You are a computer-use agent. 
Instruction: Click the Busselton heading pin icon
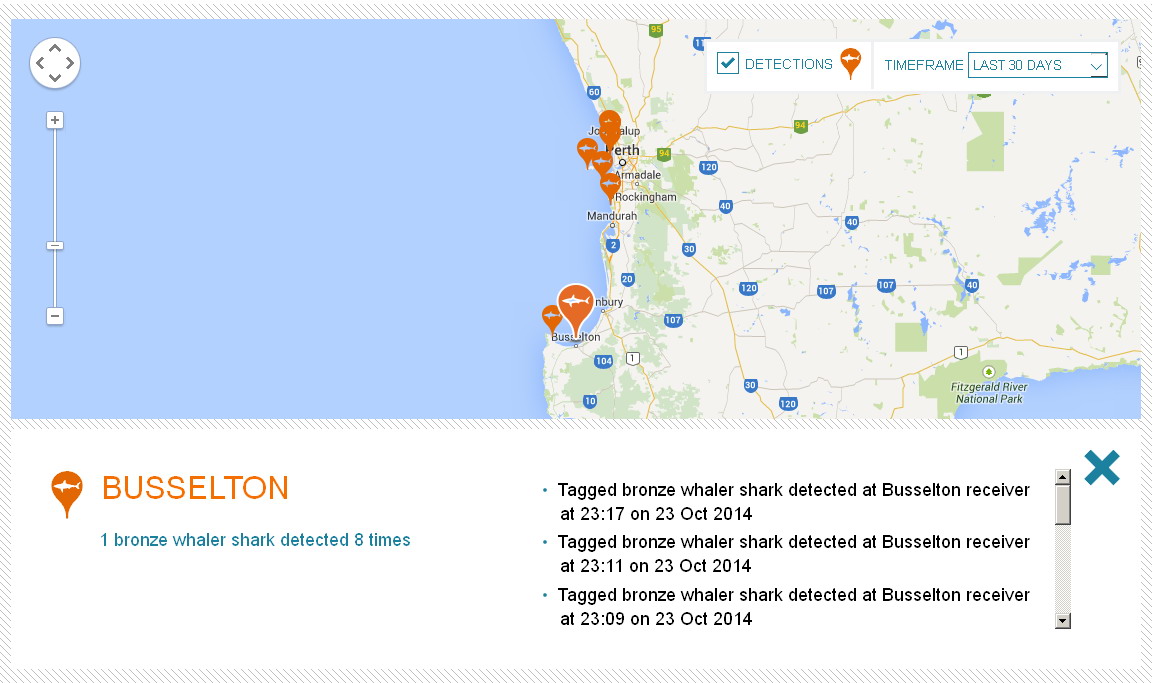point(67,494)
